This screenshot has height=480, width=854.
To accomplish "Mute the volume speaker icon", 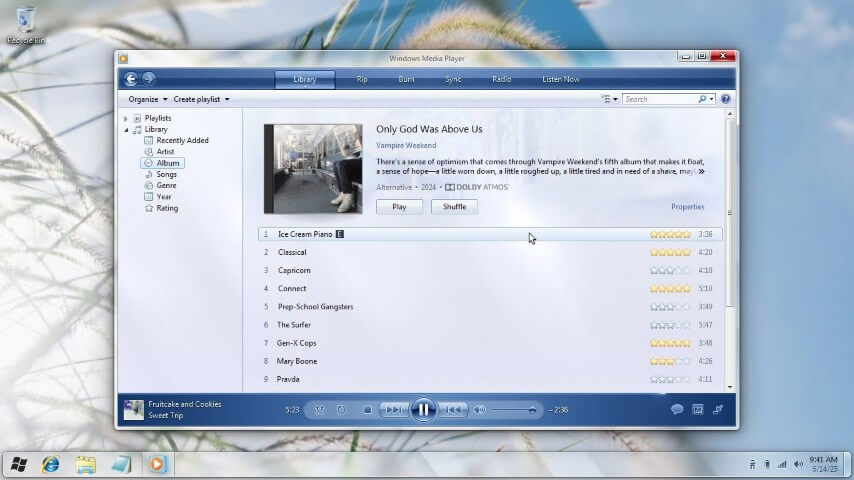I will point(479,409).
